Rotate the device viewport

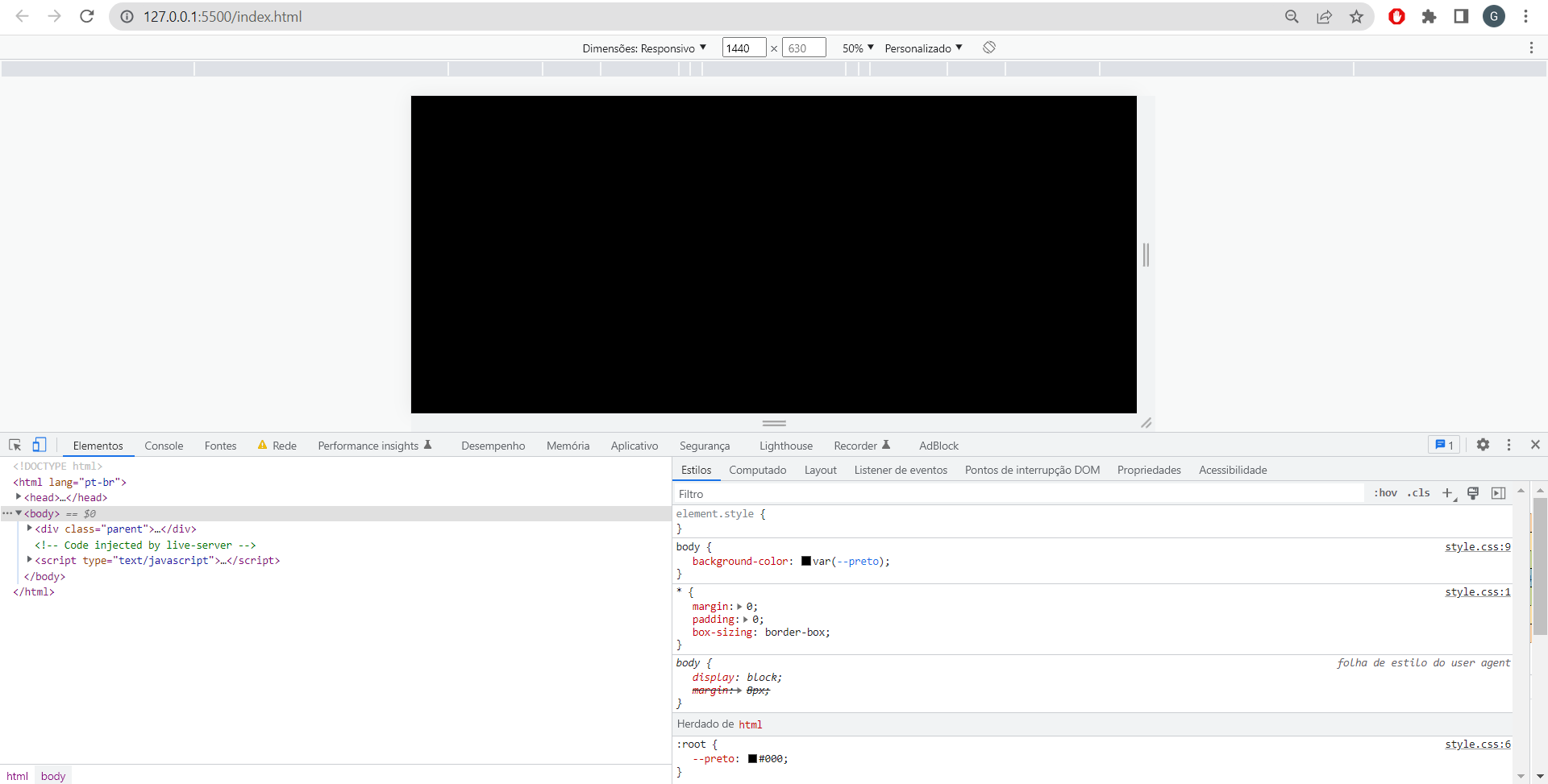(989, 48)
